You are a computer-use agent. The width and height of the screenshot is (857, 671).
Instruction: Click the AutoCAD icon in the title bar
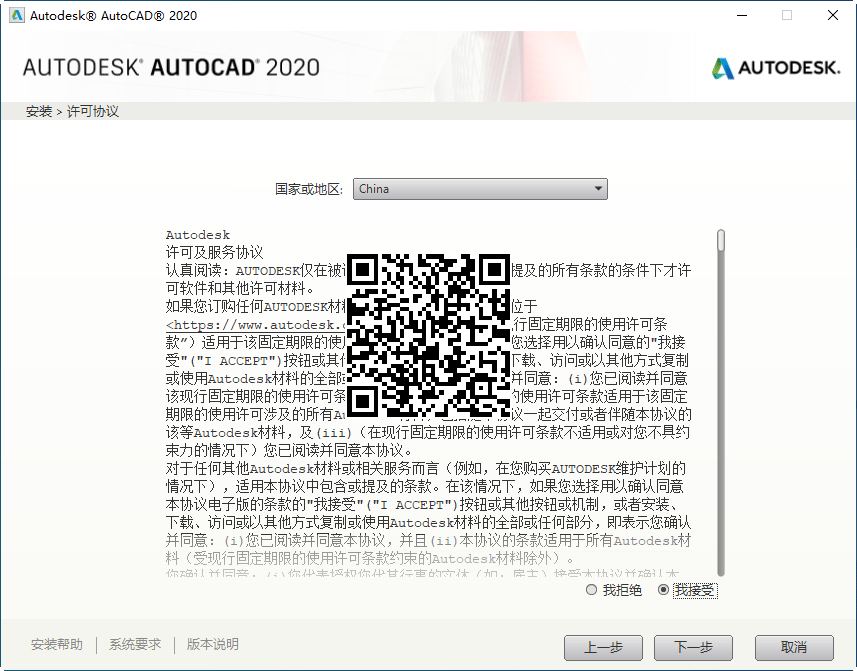(18, 15)
